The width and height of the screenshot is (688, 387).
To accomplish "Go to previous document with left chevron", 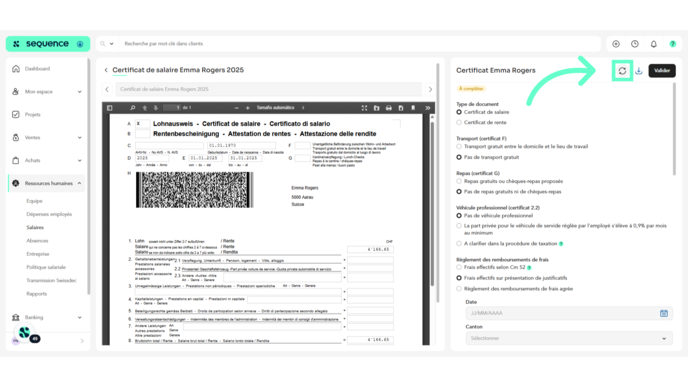I will [x=107, y=89].
